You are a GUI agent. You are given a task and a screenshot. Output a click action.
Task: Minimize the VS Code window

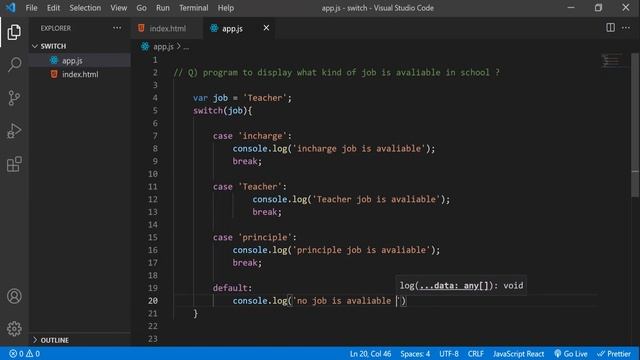(571, 7)
